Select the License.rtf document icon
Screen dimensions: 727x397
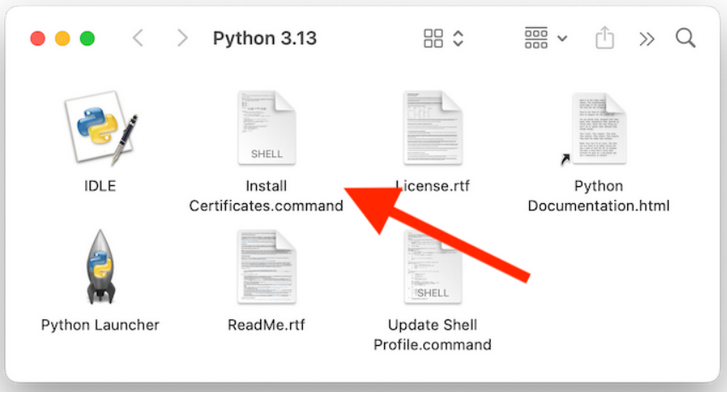pos(433,128)
